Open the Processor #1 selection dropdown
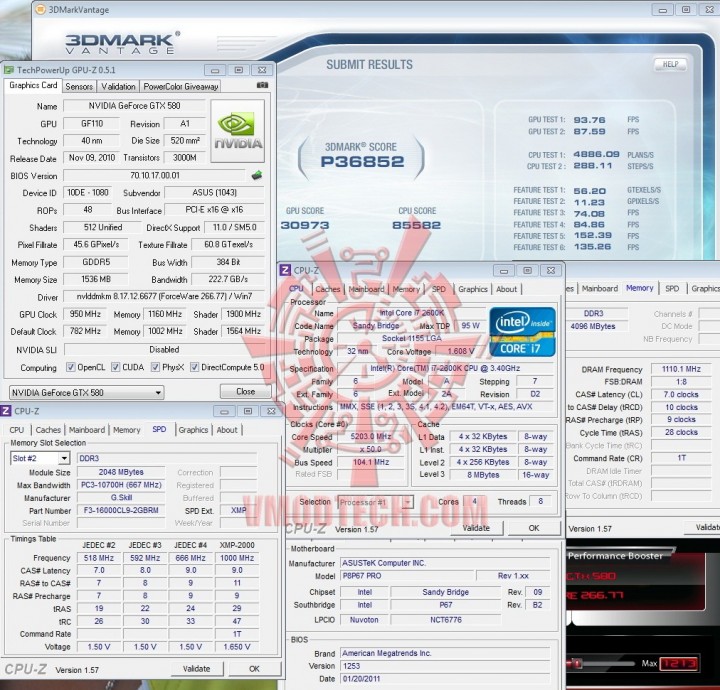The height and width of the screenshot is (690, 720). coord(376,502)
